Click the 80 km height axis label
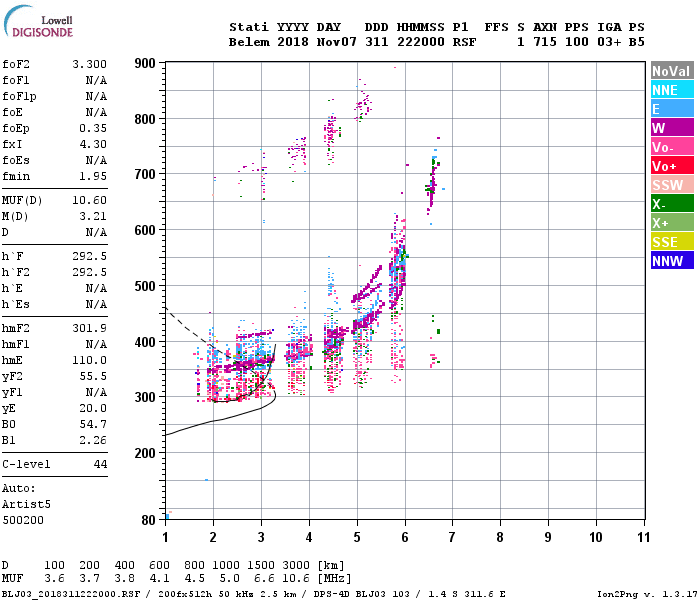The height and width of the screenshot is (600, 700). [x=149, y=520]
